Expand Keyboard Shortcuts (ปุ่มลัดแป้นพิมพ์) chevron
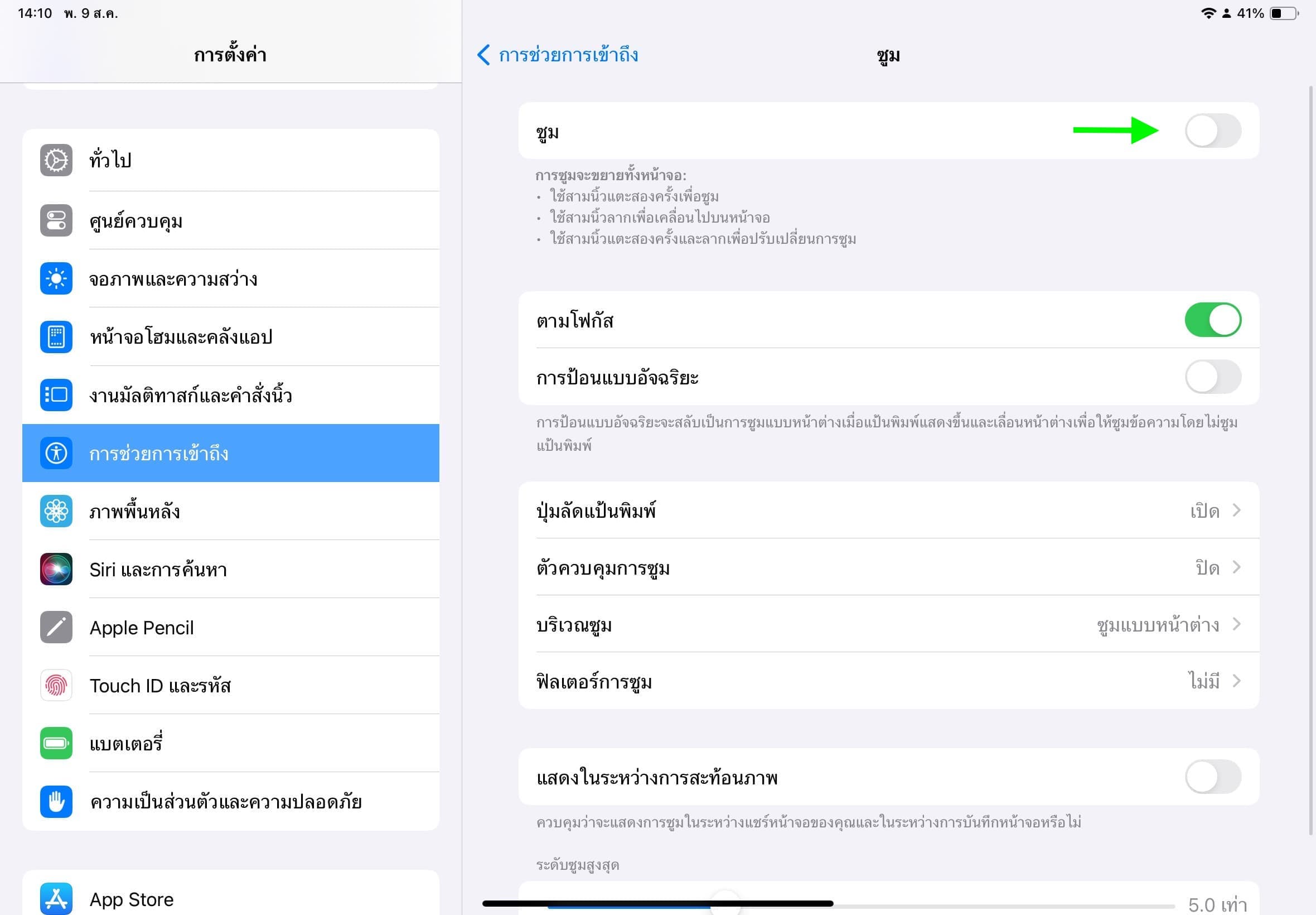Screen dimensions: 1316x915 tap(1236, 511)
